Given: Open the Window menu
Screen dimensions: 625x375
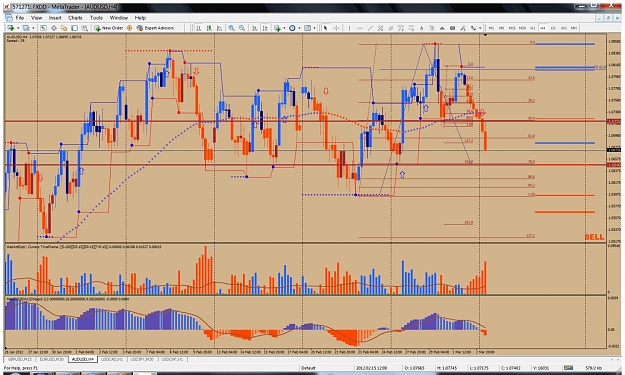Looking at the screenshot, I should coord(118,18).
